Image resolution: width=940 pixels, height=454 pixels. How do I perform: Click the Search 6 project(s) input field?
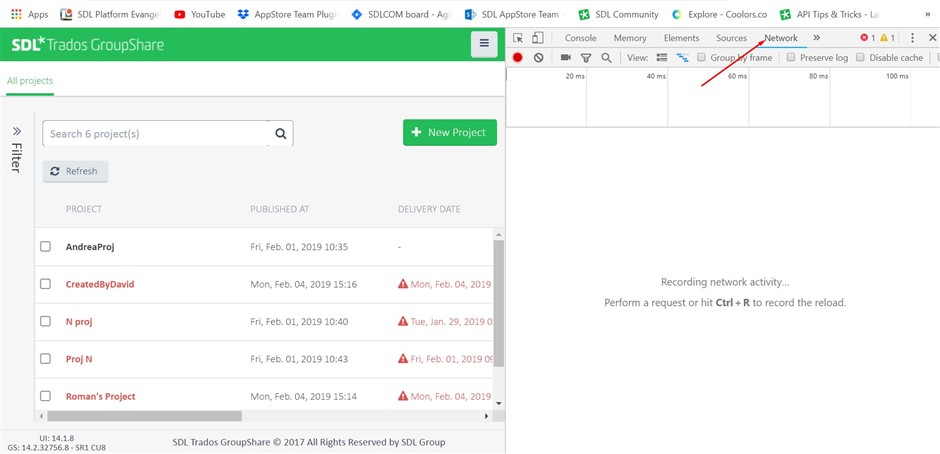[156, 134]
